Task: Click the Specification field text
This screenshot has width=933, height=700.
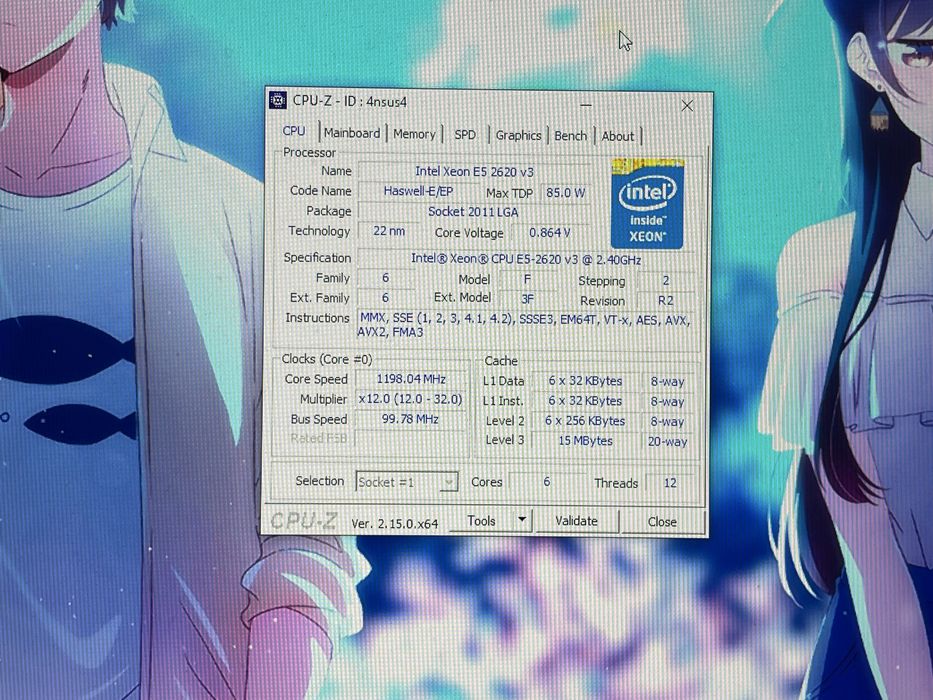Action: [x=526, y=260]
